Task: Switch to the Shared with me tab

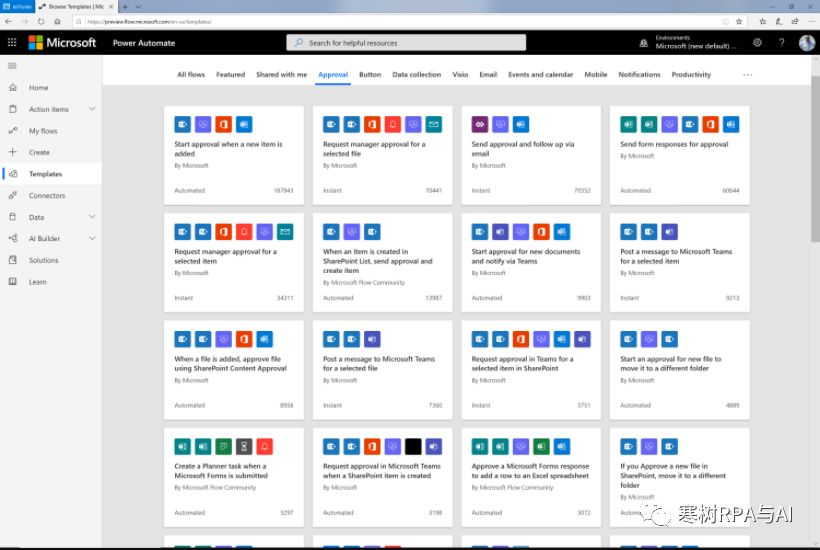Action: [x=281, y=75]
